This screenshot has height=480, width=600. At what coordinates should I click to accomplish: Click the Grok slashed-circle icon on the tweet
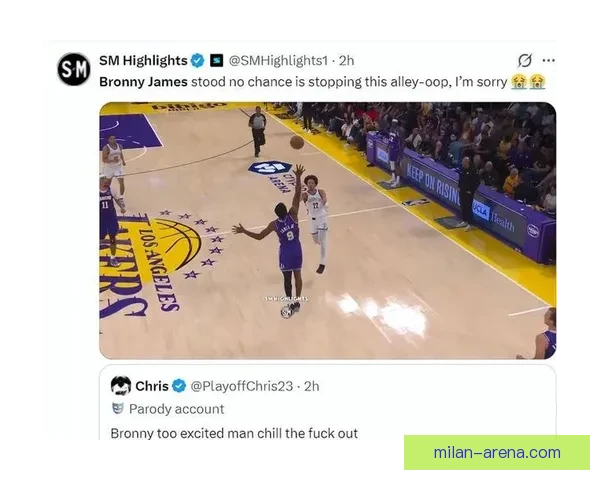(525, 60)
